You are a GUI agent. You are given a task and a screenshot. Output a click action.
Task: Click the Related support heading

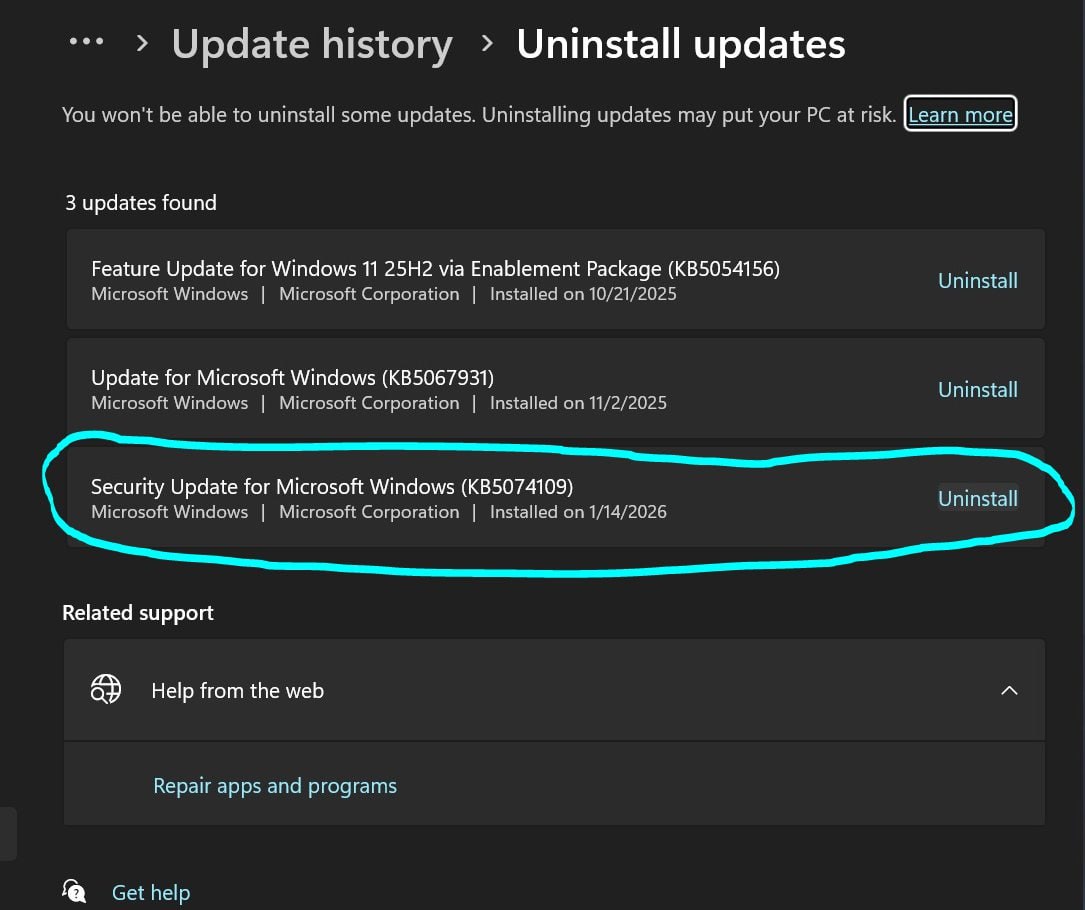coord(137,612)
